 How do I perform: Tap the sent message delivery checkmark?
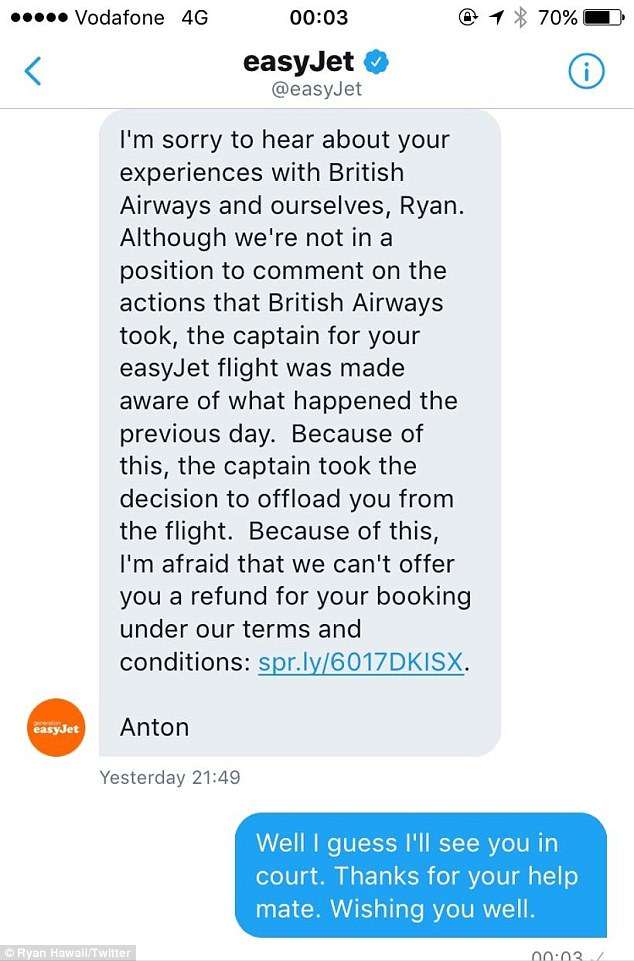[x=598, y=954]
